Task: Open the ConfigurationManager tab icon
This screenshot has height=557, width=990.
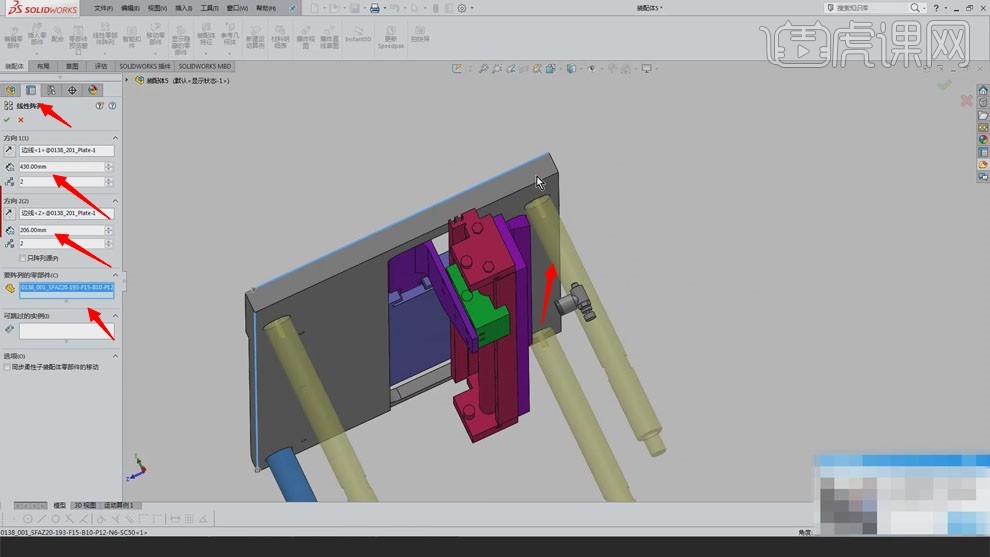Action: click(51, 90)
